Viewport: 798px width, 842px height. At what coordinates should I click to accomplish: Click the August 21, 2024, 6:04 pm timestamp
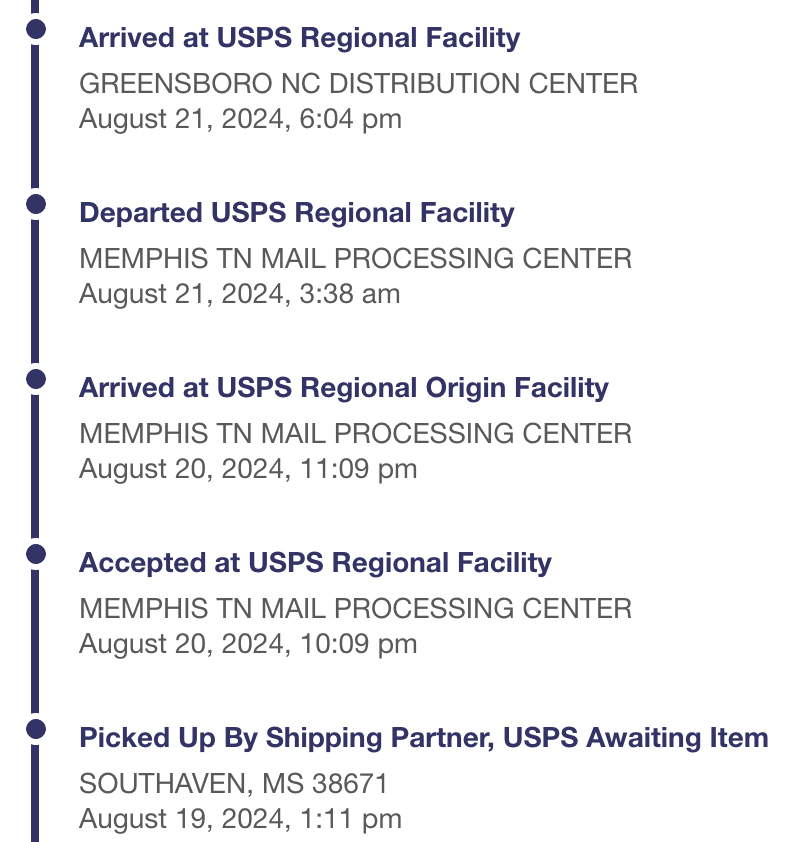click(240, 119)
